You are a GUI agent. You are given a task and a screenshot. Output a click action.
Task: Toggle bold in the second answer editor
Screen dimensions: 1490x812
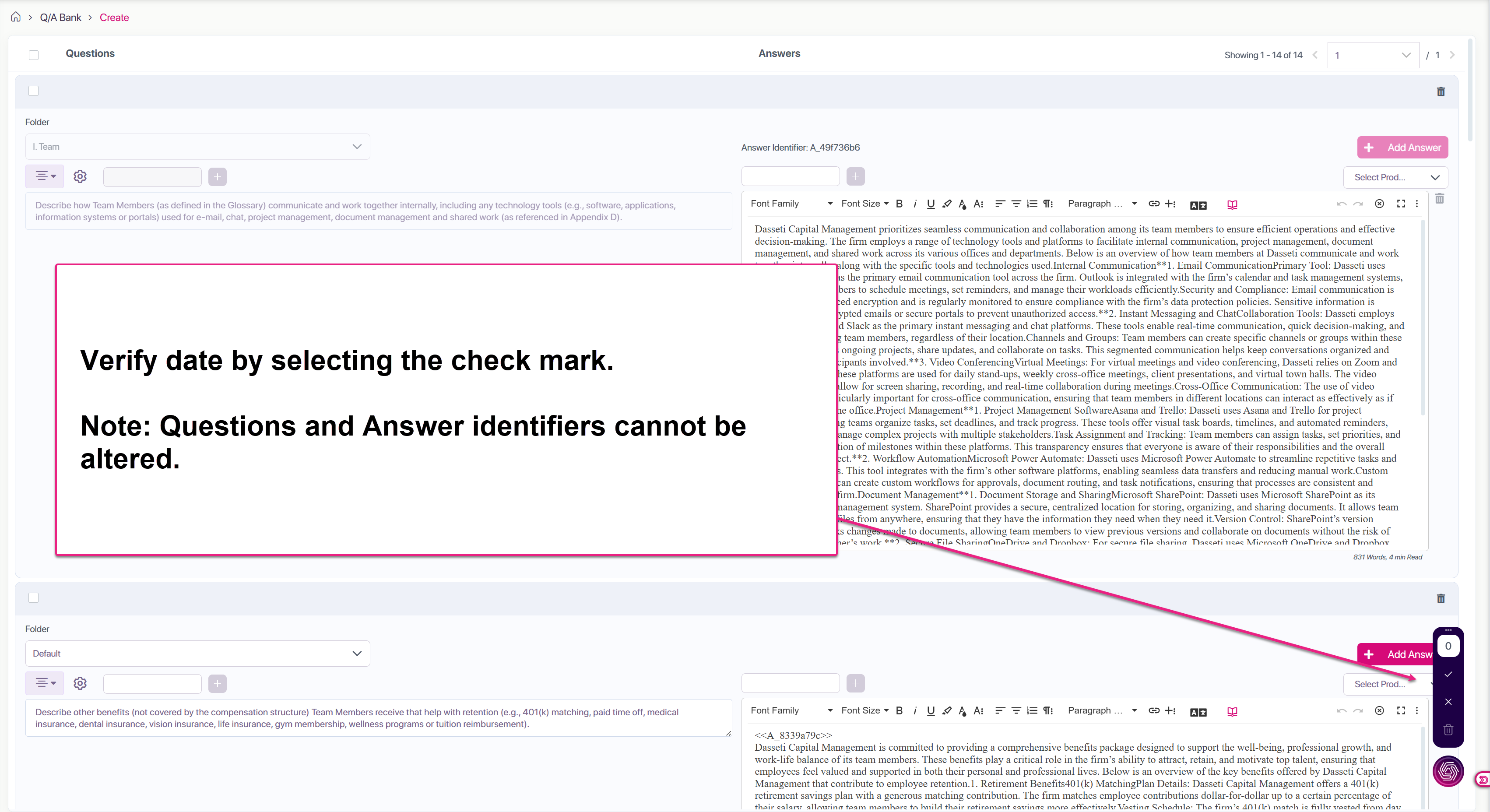[x=899, y=711]
